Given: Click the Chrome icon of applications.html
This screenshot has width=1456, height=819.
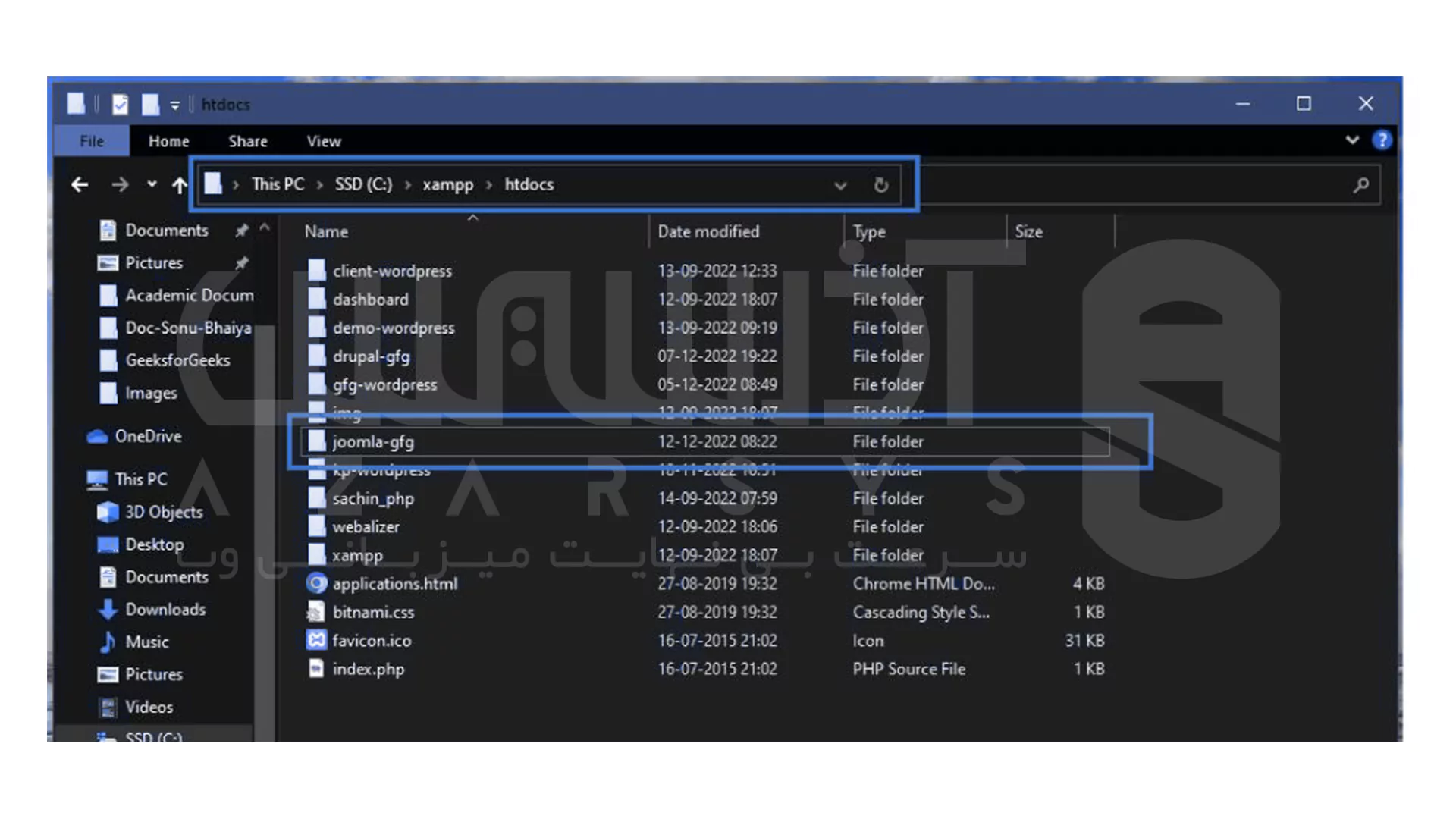Looking at the screenshot, I should point(316,583).
